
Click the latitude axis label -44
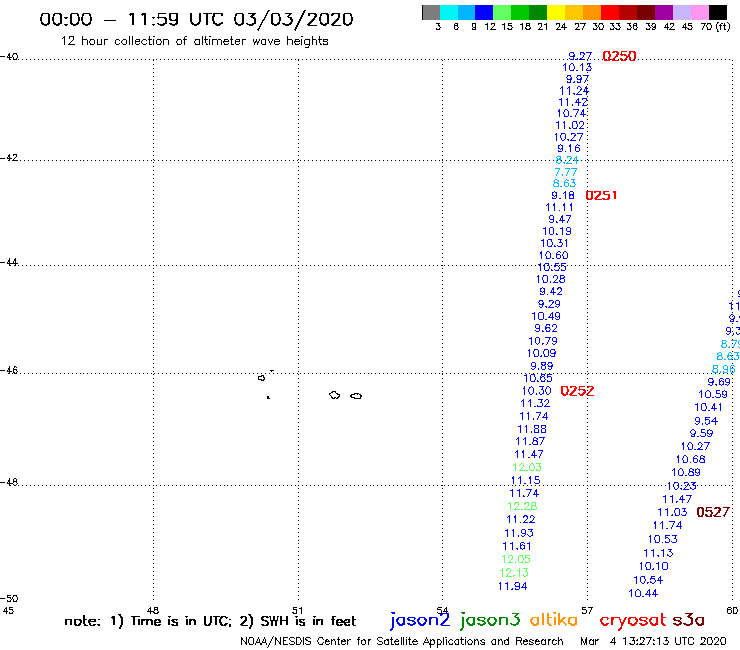pos(9,262)
